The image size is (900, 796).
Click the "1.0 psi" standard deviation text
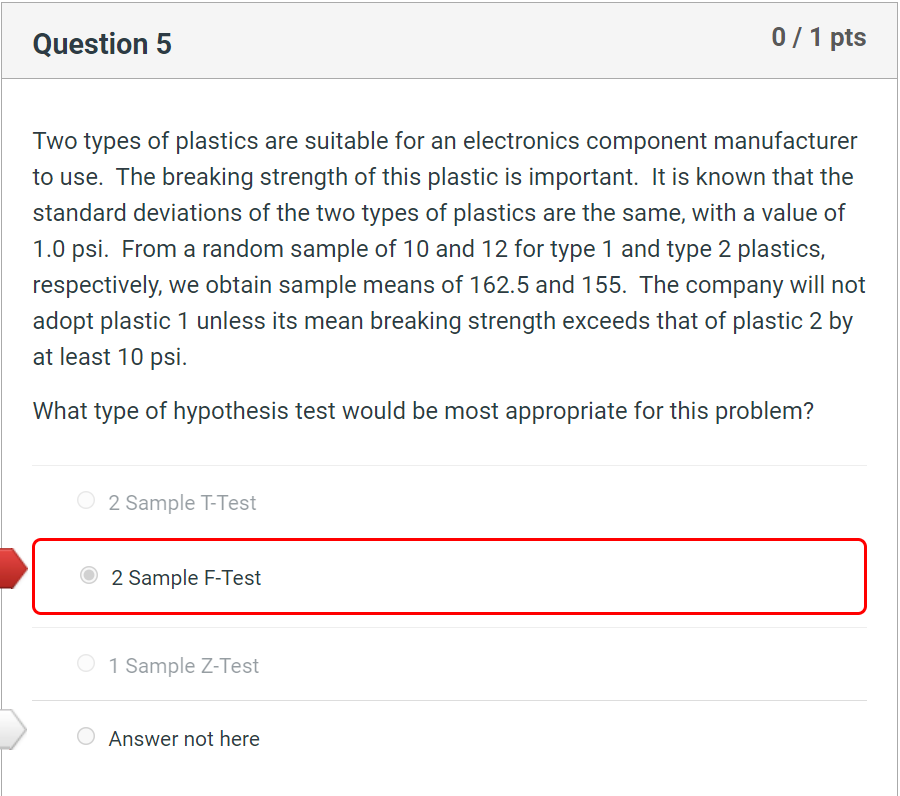(x=69, y=249)
